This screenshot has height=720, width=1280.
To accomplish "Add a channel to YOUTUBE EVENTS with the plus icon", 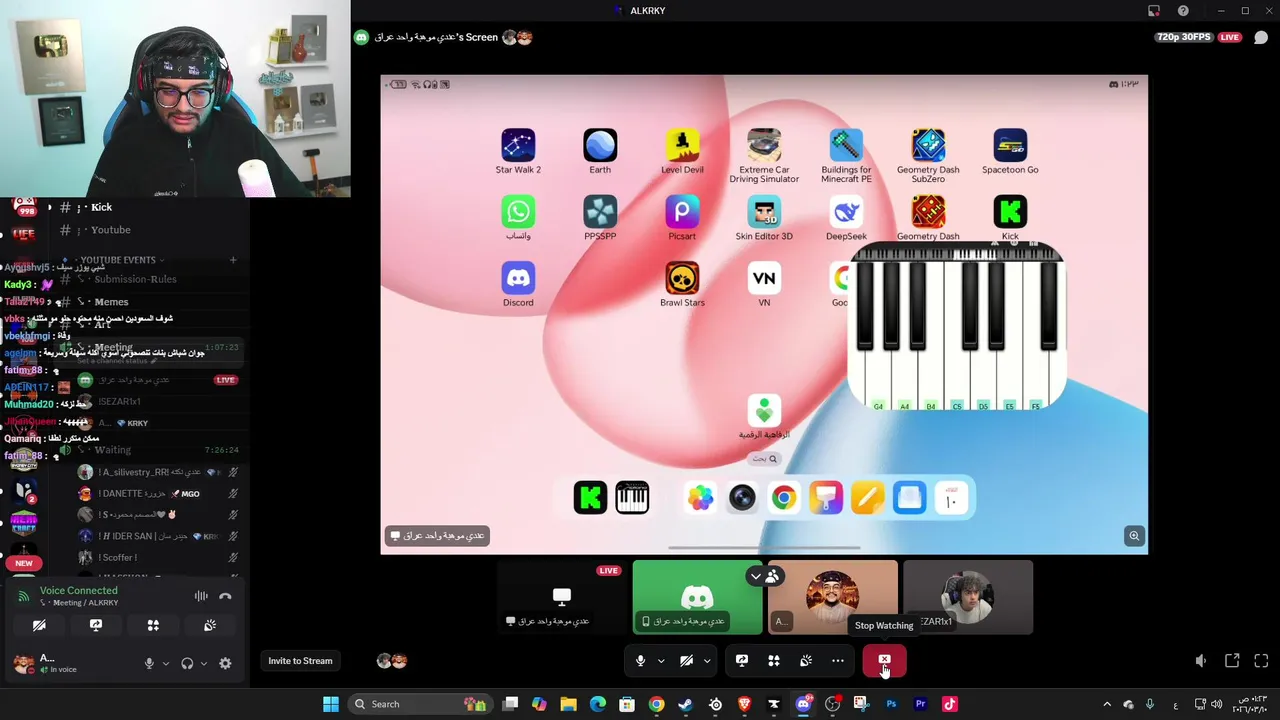I will click(x=233, y=260).
